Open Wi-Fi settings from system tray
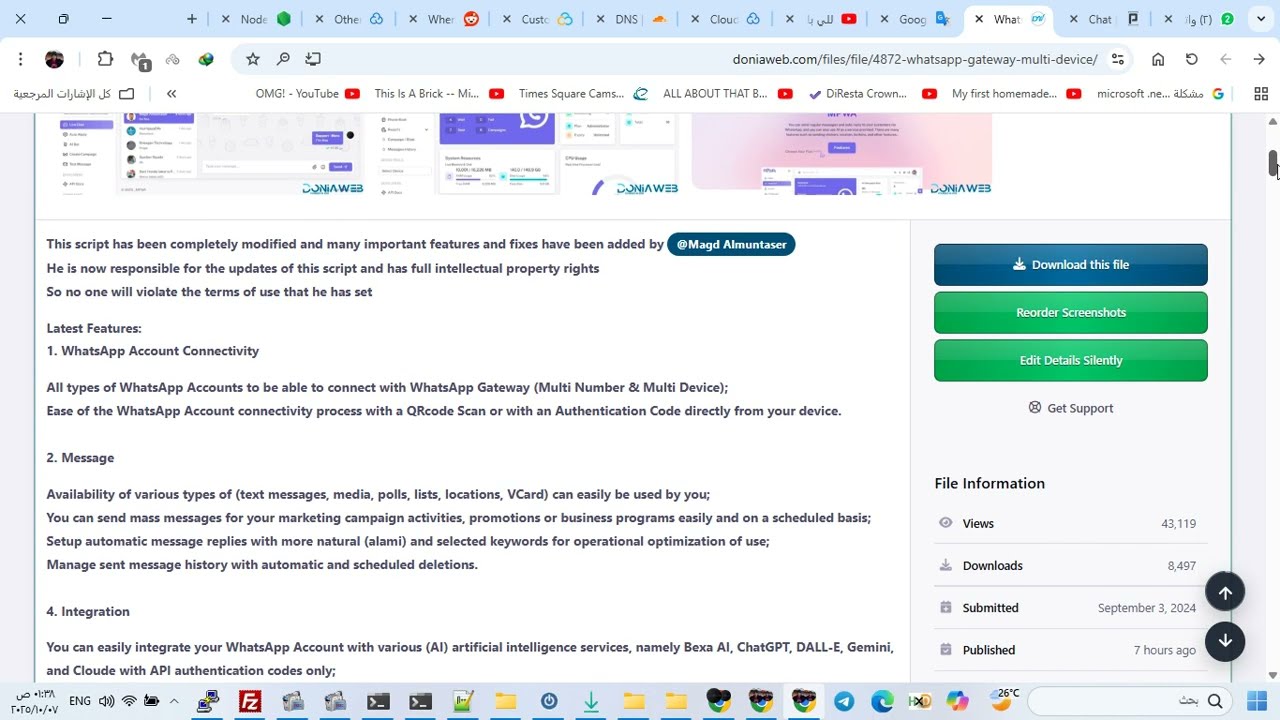1280x720 pixels. (129, 702)
